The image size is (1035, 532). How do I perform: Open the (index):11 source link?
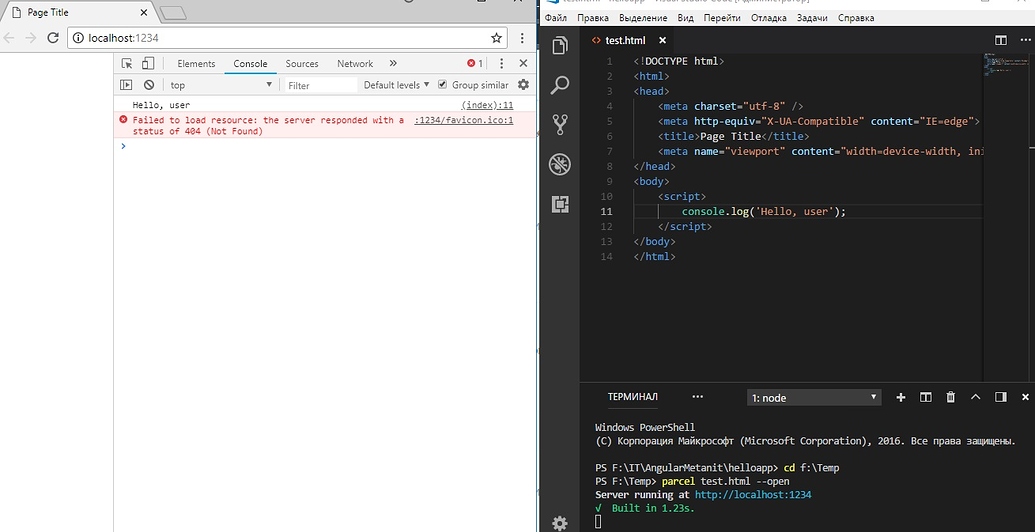(x=487, y=105)
